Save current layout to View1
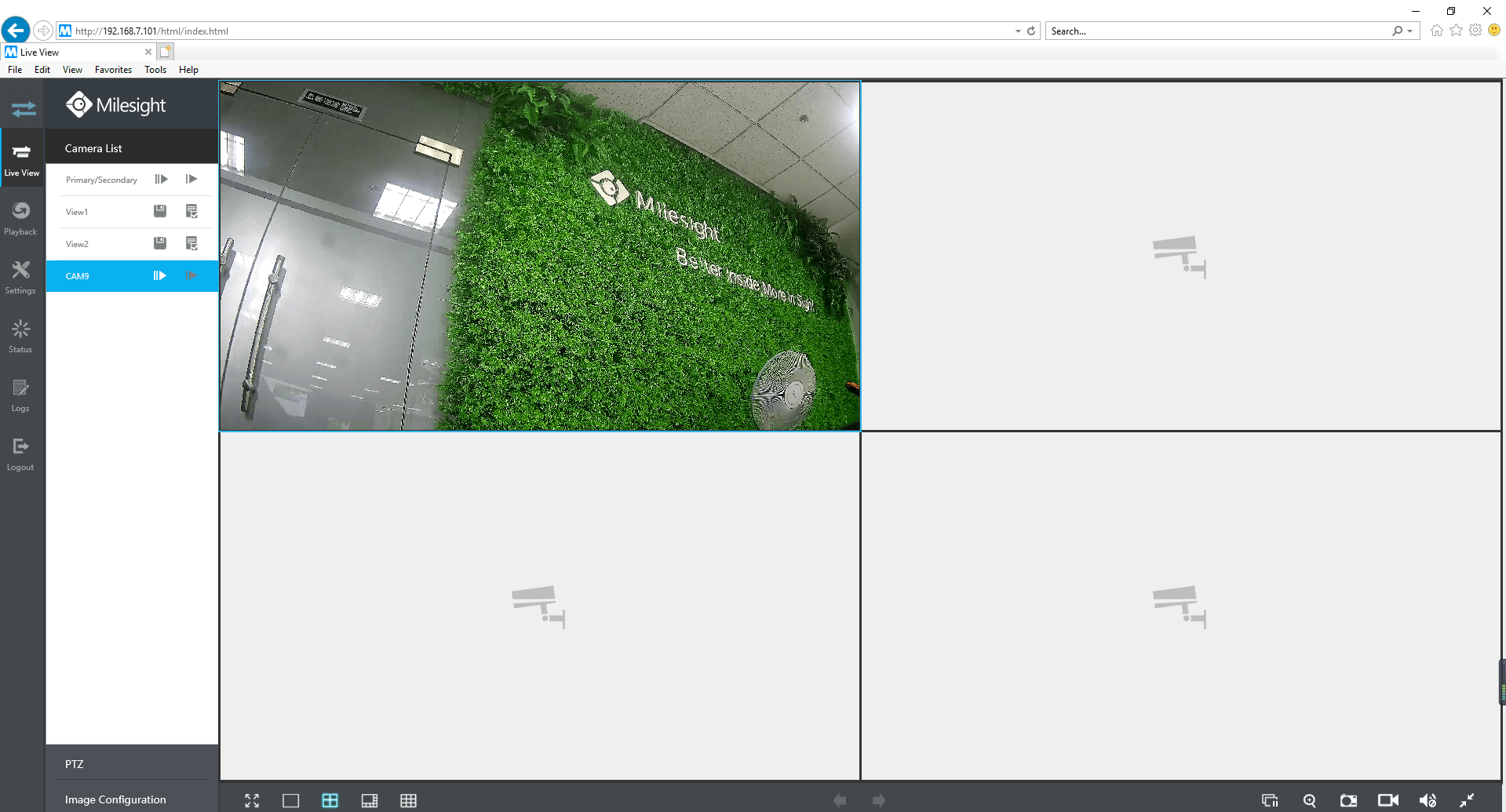 point(160,211)
